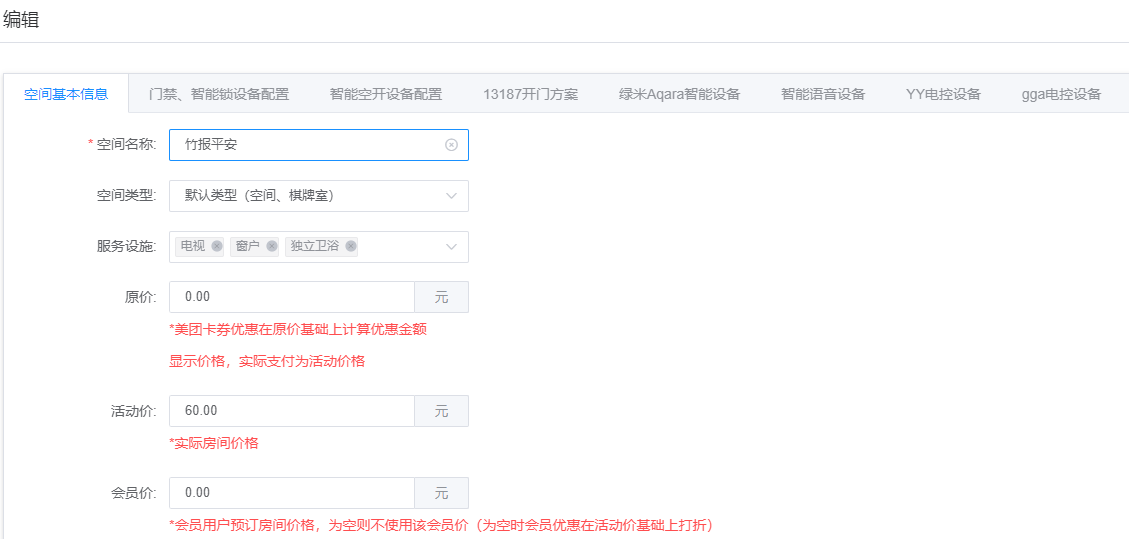
Task: Switch to the 智能语音设备 tab
Action: point(823,94)
